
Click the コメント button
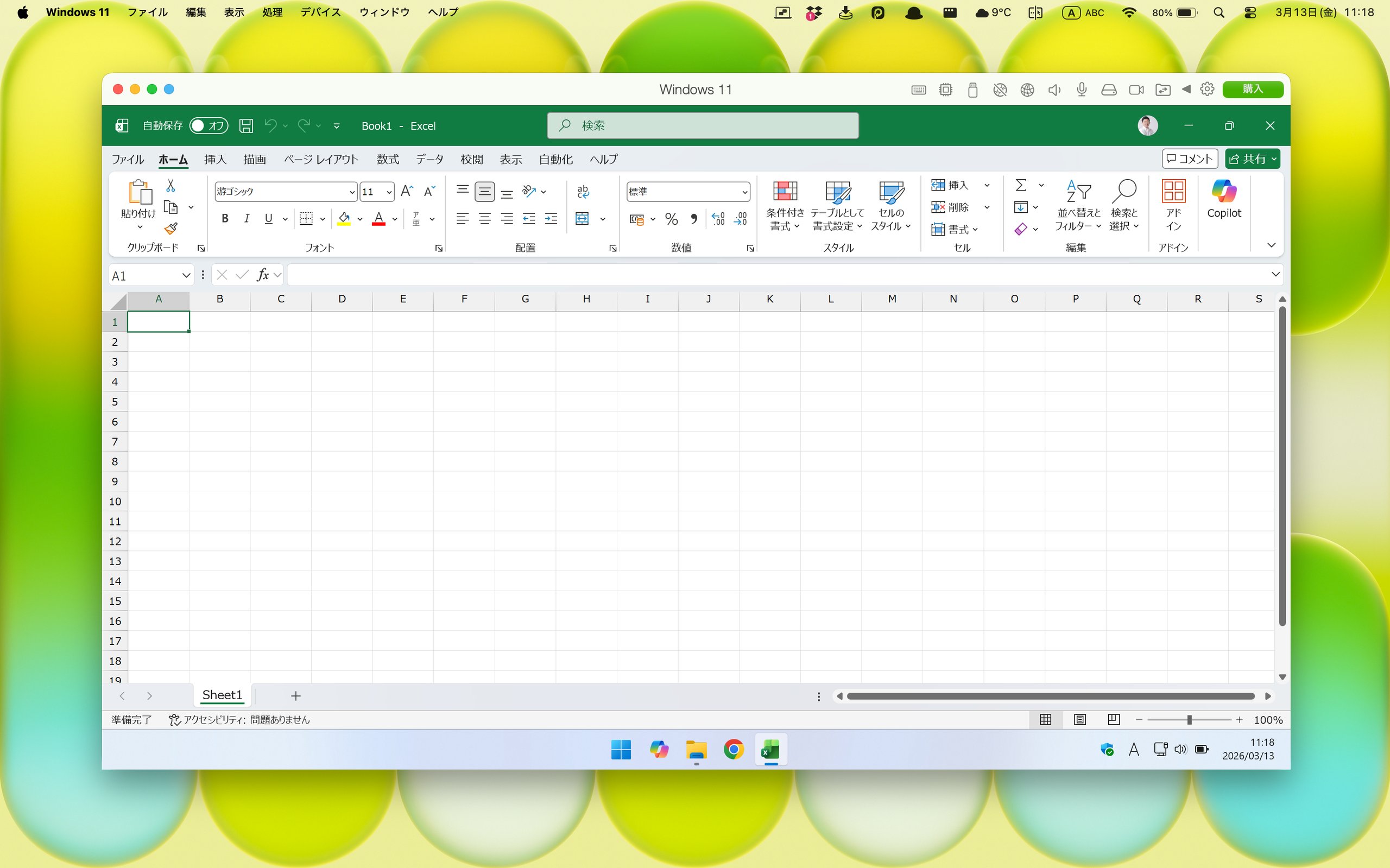tap(1190, 159)
